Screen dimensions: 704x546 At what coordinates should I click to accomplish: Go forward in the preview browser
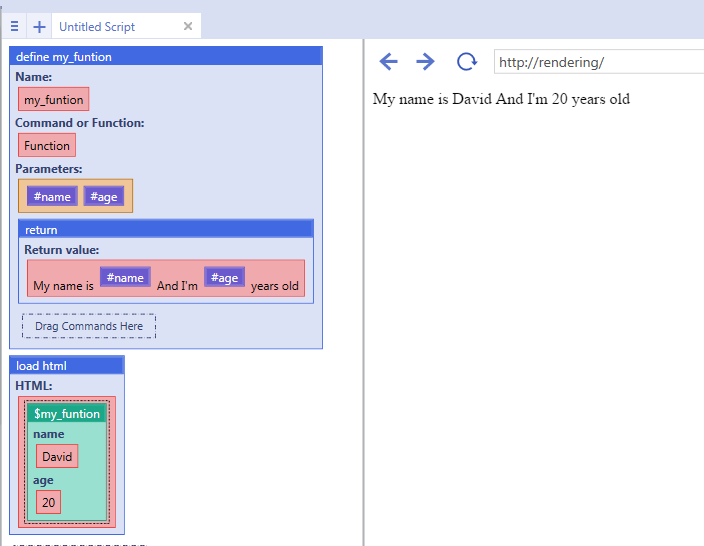click(426, 62)
